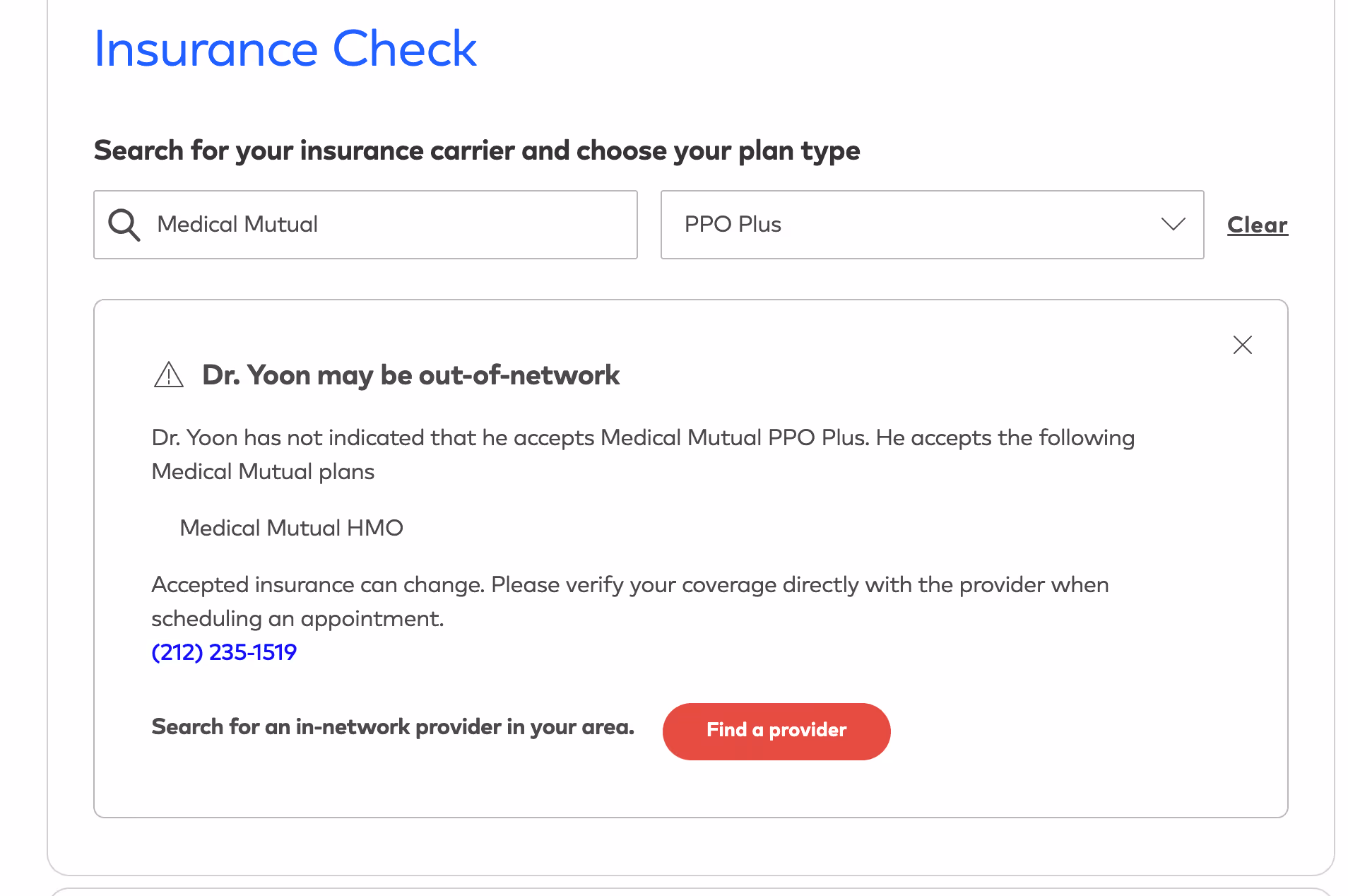
Task: Click the Clear link to reset insurance search
Action: click(x=1257, y=224)
